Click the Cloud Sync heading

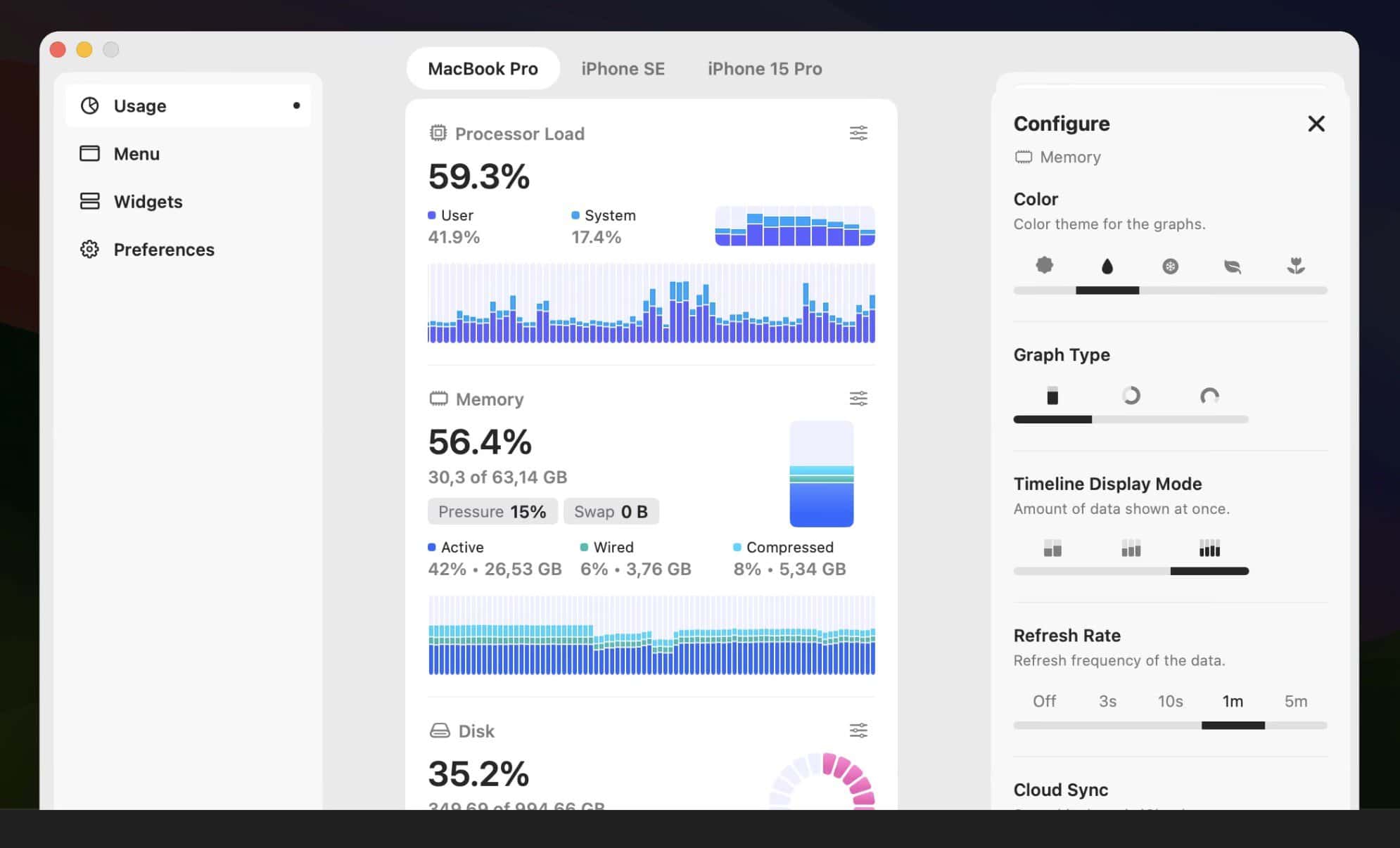click(1060, 790)
